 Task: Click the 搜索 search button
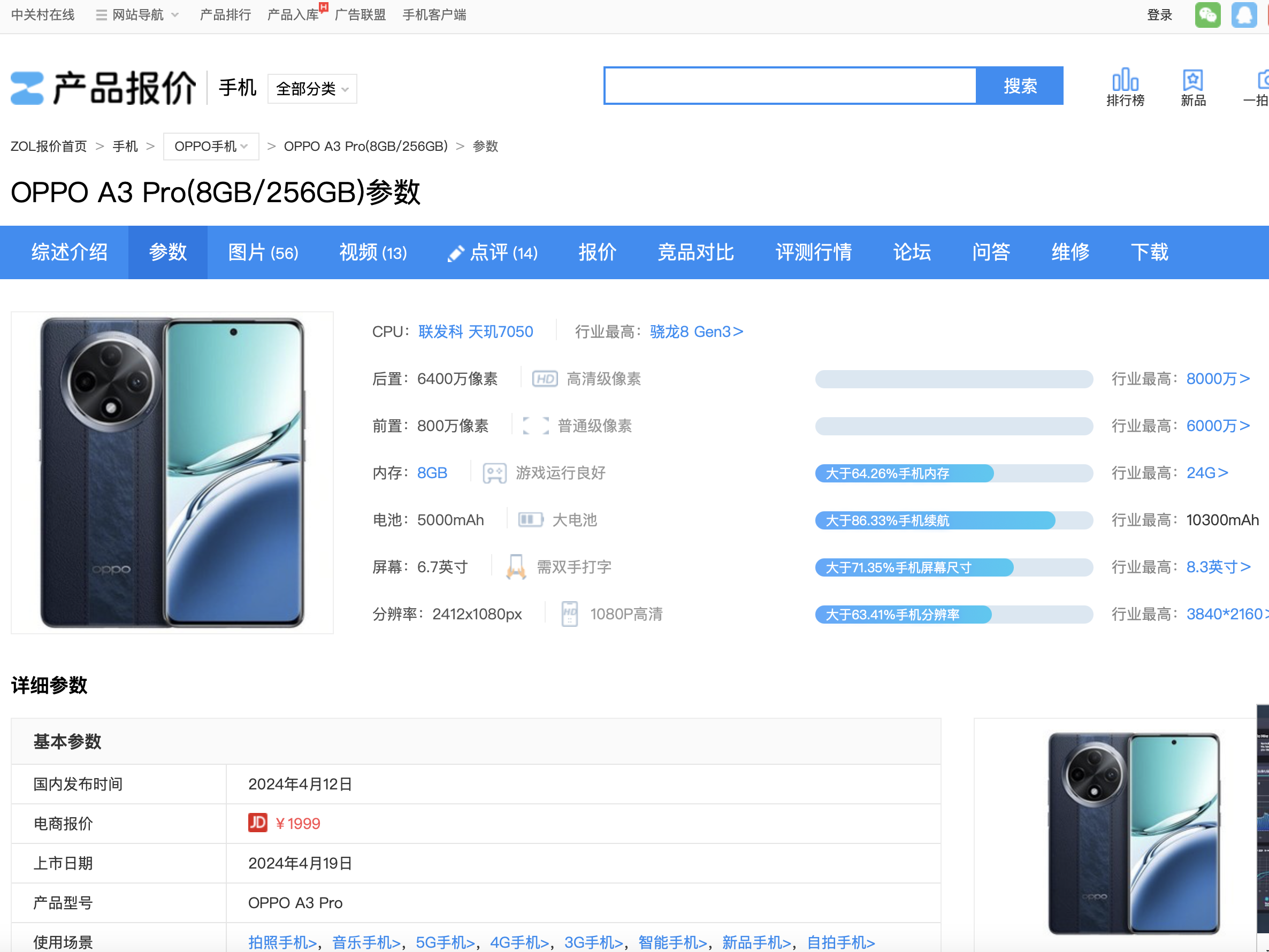(x=1020, y=86)
